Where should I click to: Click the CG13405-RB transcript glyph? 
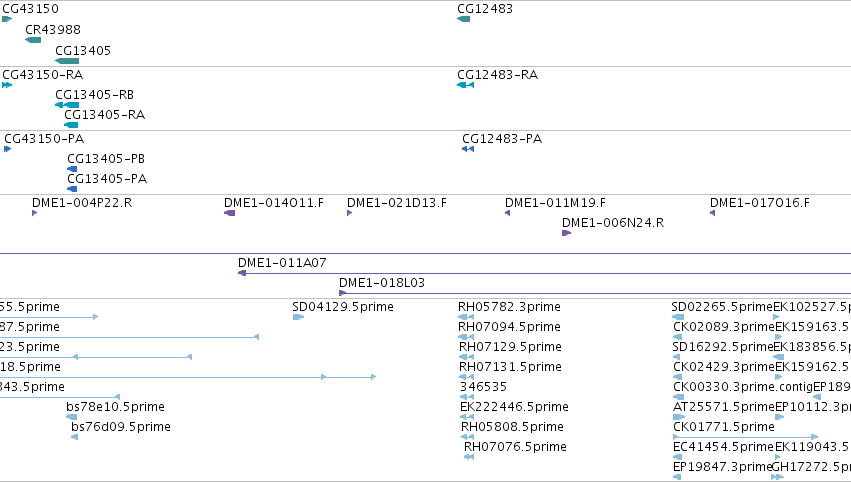(x=67, y=105)
